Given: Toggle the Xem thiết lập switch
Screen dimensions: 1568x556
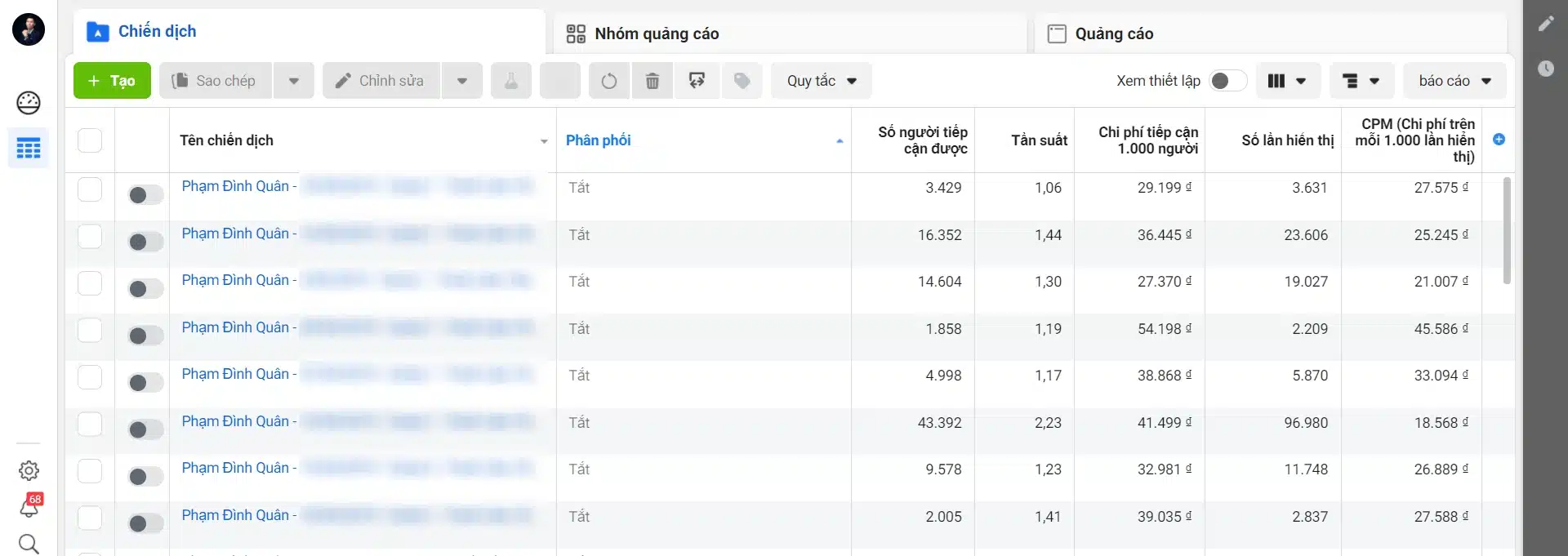Looking at the screenshot, I should 1227,81.
